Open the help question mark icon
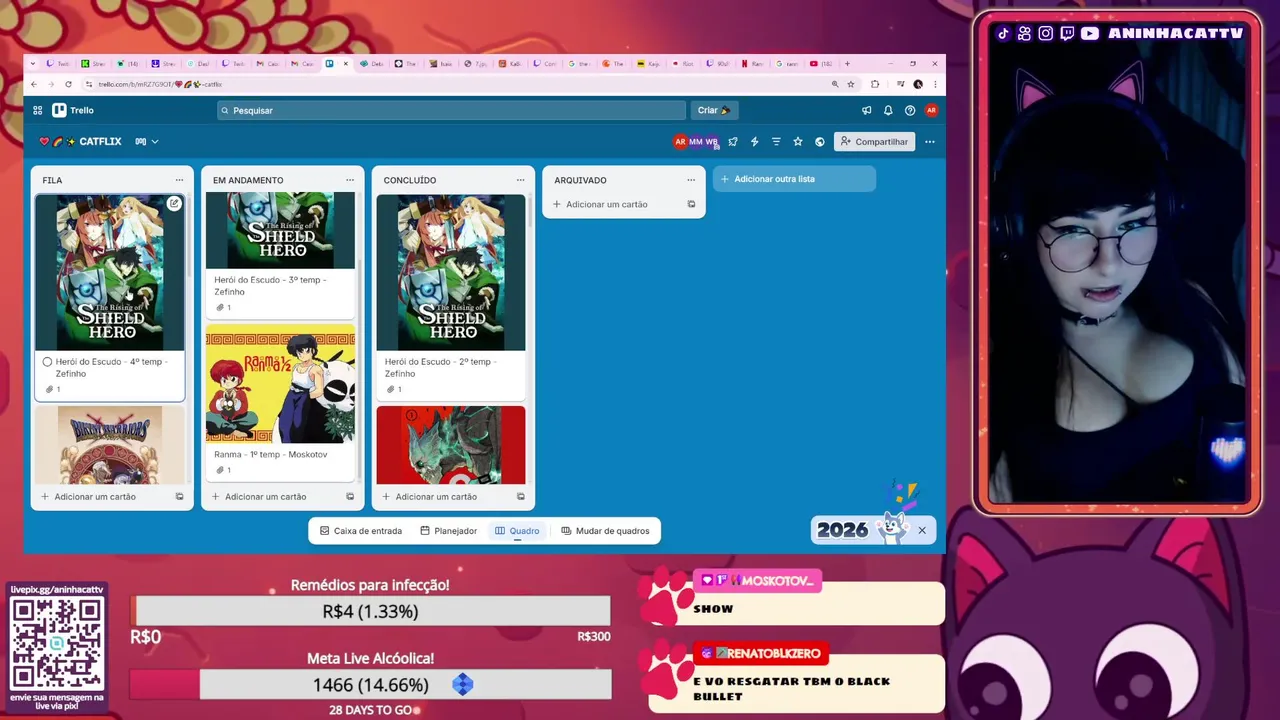Image resolution: width=1280 pixels, height=720 pixels. click(x=910, y=110)
